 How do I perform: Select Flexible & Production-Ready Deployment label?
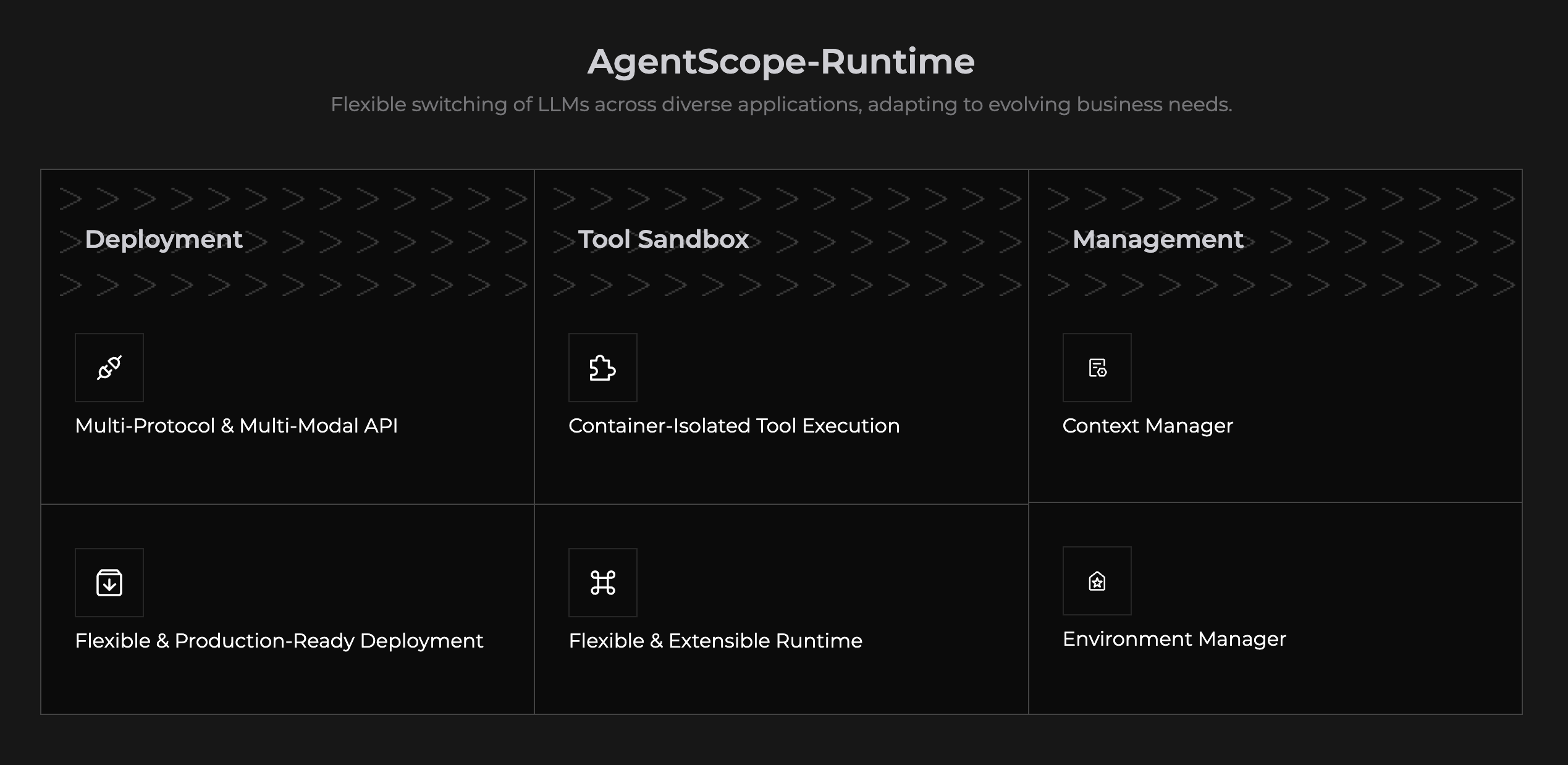(x=279, y=641)
